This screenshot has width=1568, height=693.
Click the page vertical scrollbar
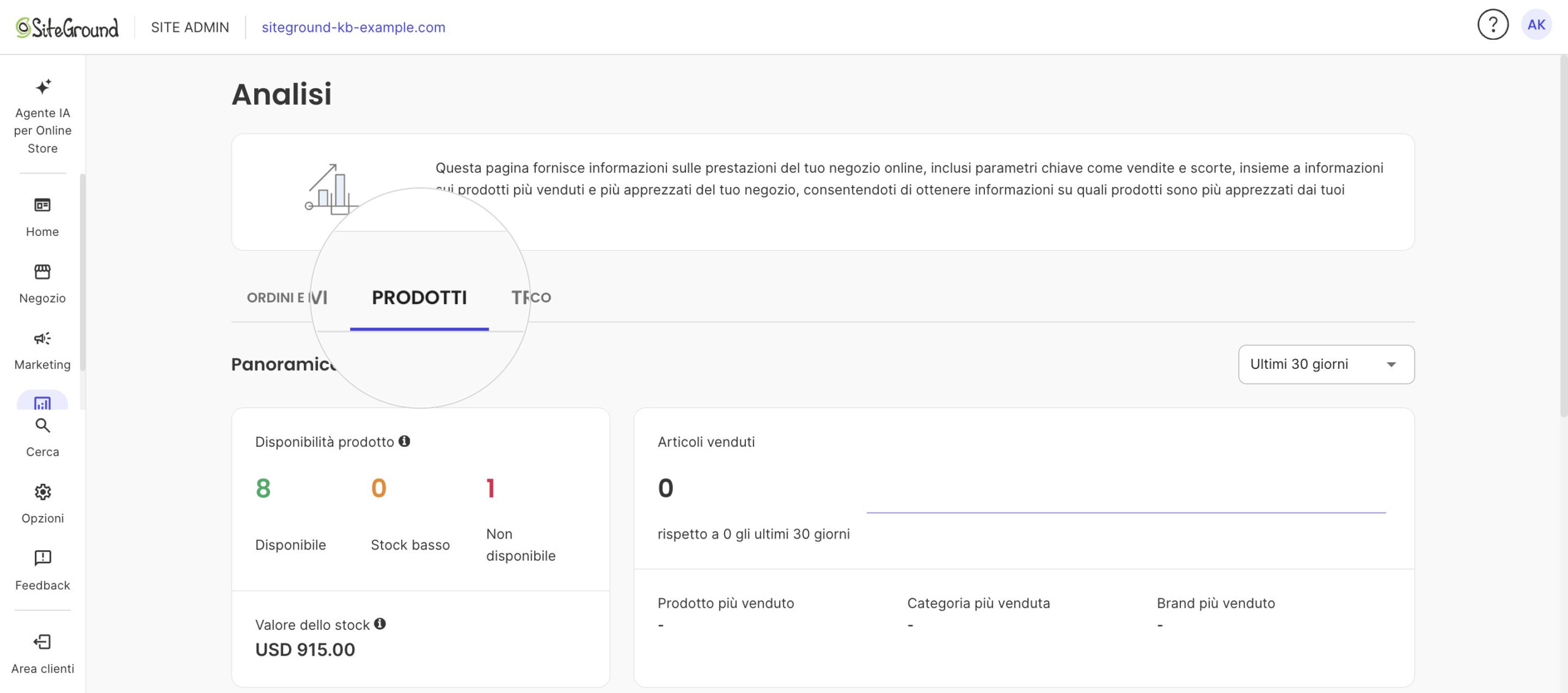click(1563, 236)
